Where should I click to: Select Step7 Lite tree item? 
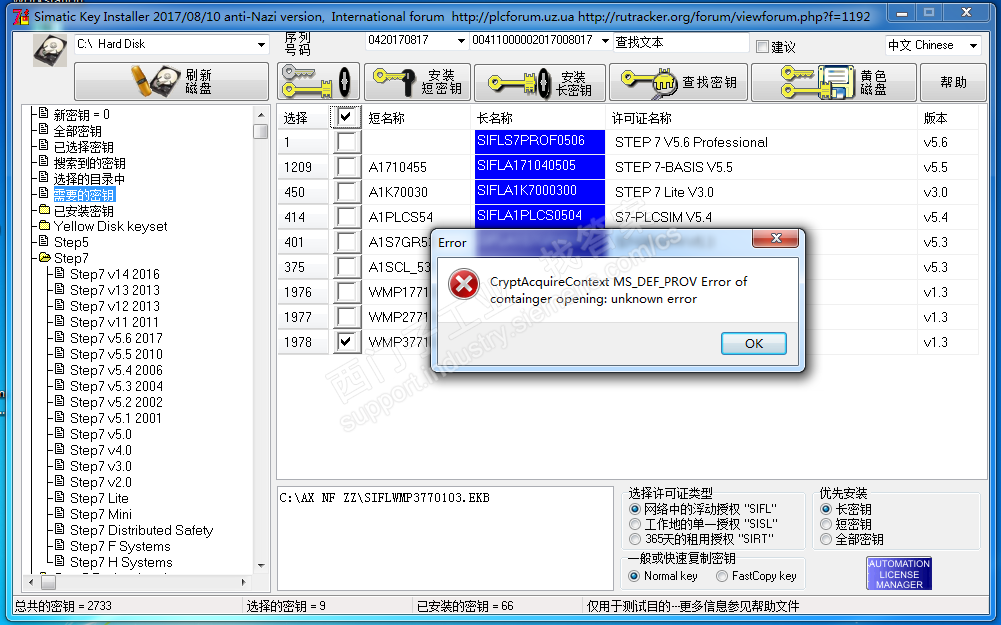tap(99, 498)
